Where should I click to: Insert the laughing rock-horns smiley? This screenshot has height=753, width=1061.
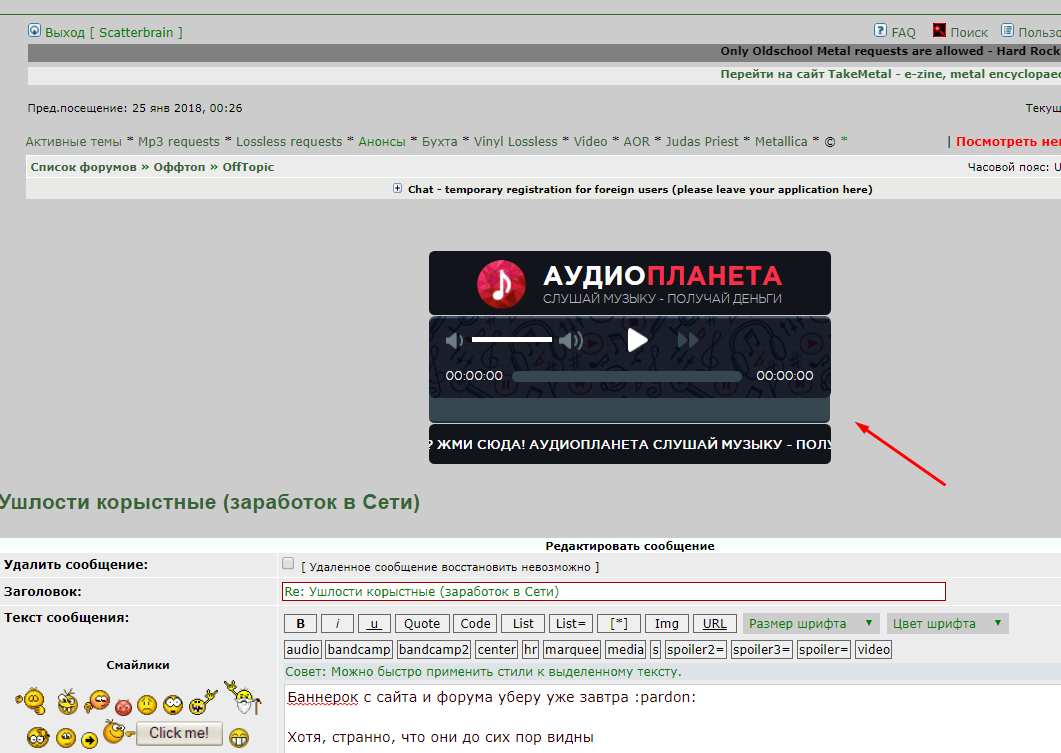pyautogui.click(x=203, y=702)
